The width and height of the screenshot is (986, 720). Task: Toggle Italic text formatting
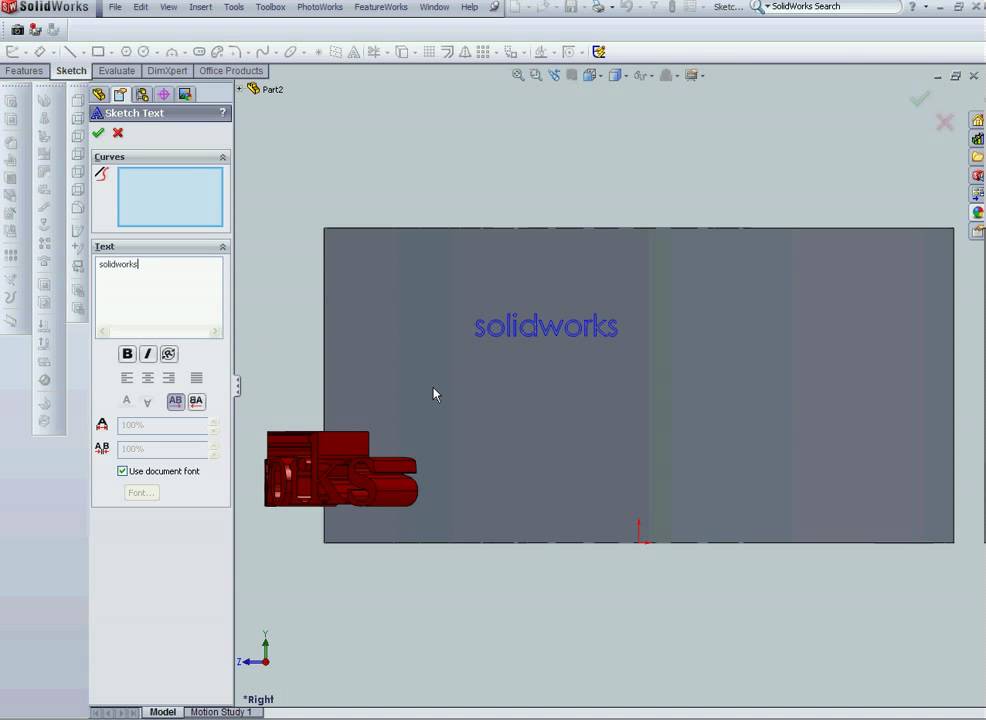pos(148,354)
